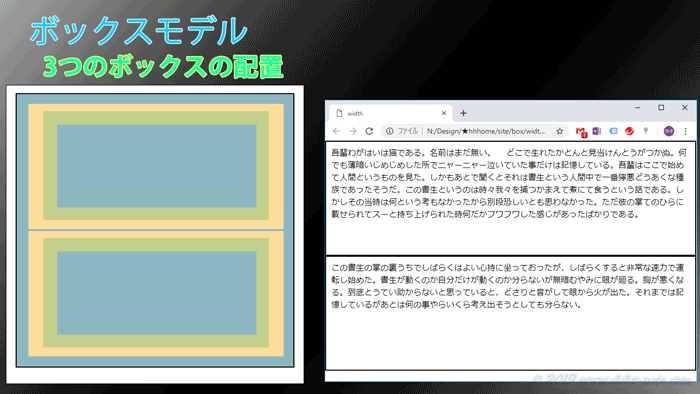Close the width tab
Viewport: 700px width, 394px height.
(x=444, y=113)
